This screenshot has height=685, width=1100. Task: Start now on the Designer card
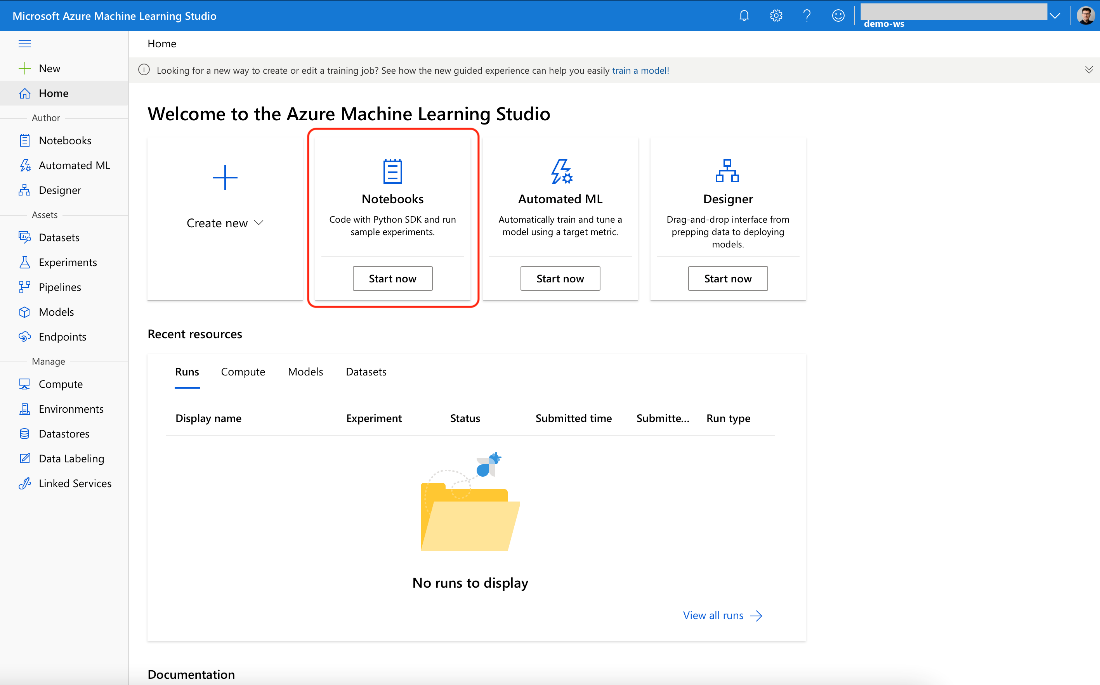pos(727,279)
